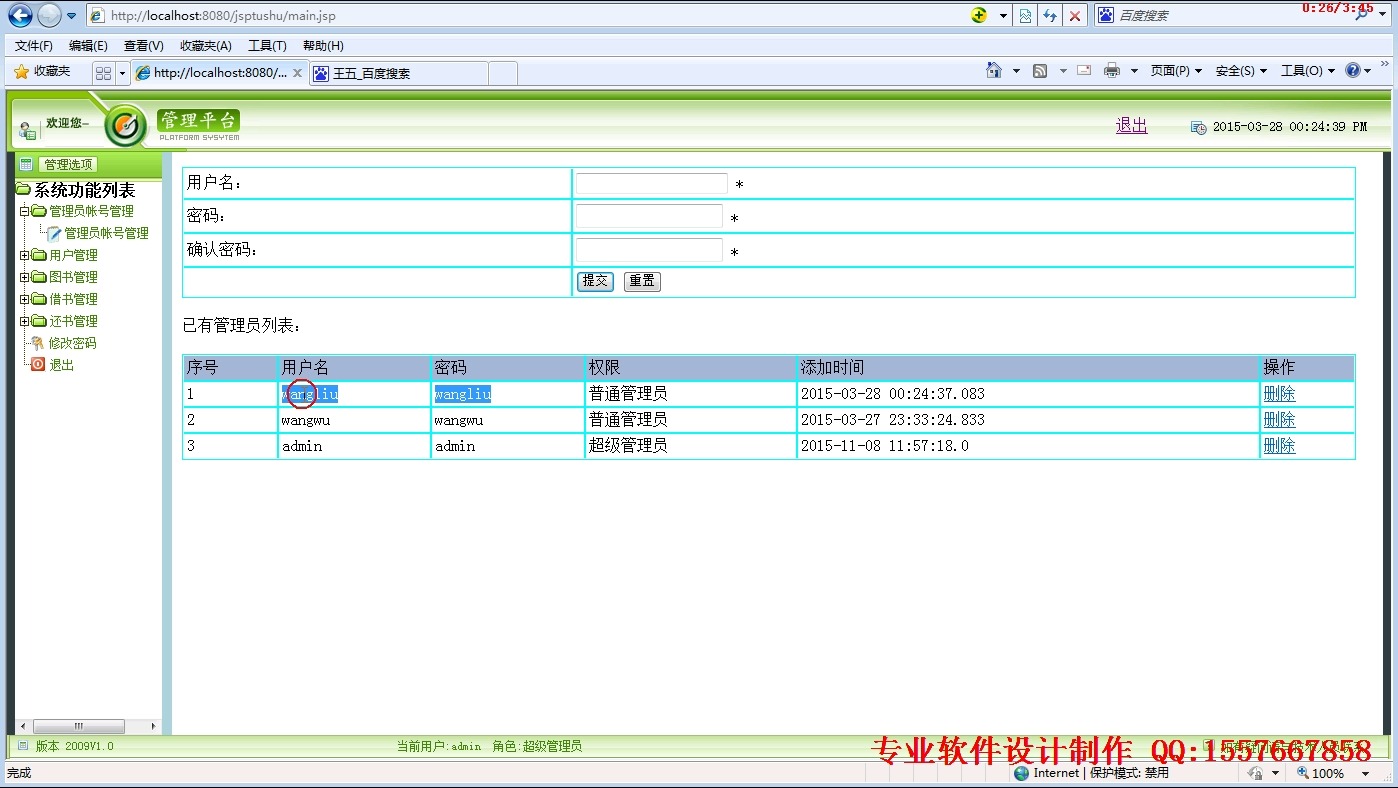Open a new blank tab

pos(503,73)
